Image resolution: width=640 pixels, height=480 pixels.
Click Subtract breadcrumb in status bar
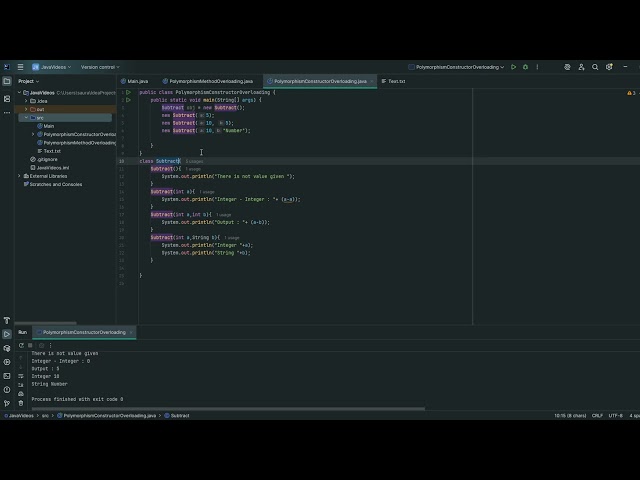pyautogui.click(x=177, y=416)
